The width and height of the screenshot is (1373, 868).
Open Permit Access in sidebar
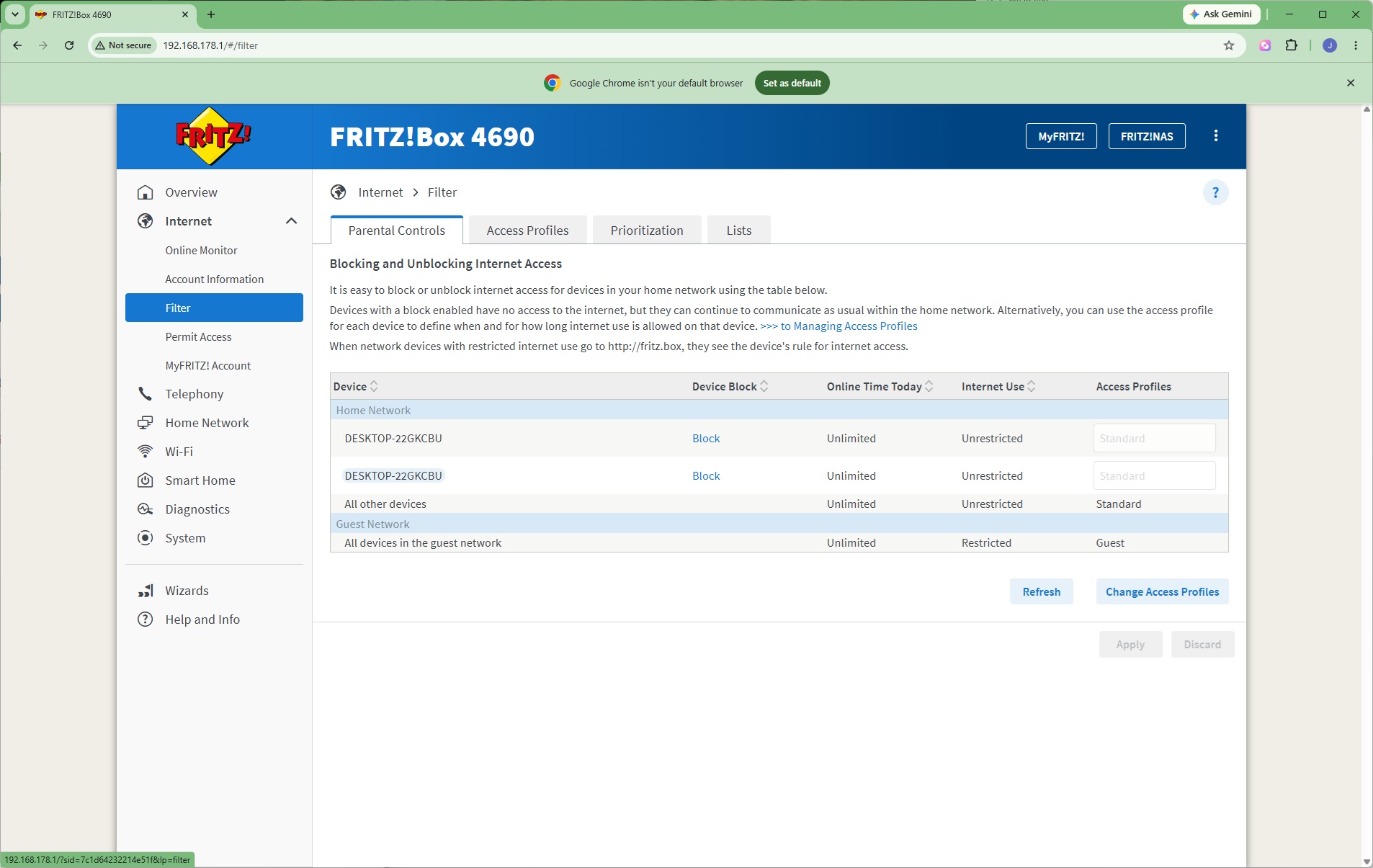pos(199,336)
